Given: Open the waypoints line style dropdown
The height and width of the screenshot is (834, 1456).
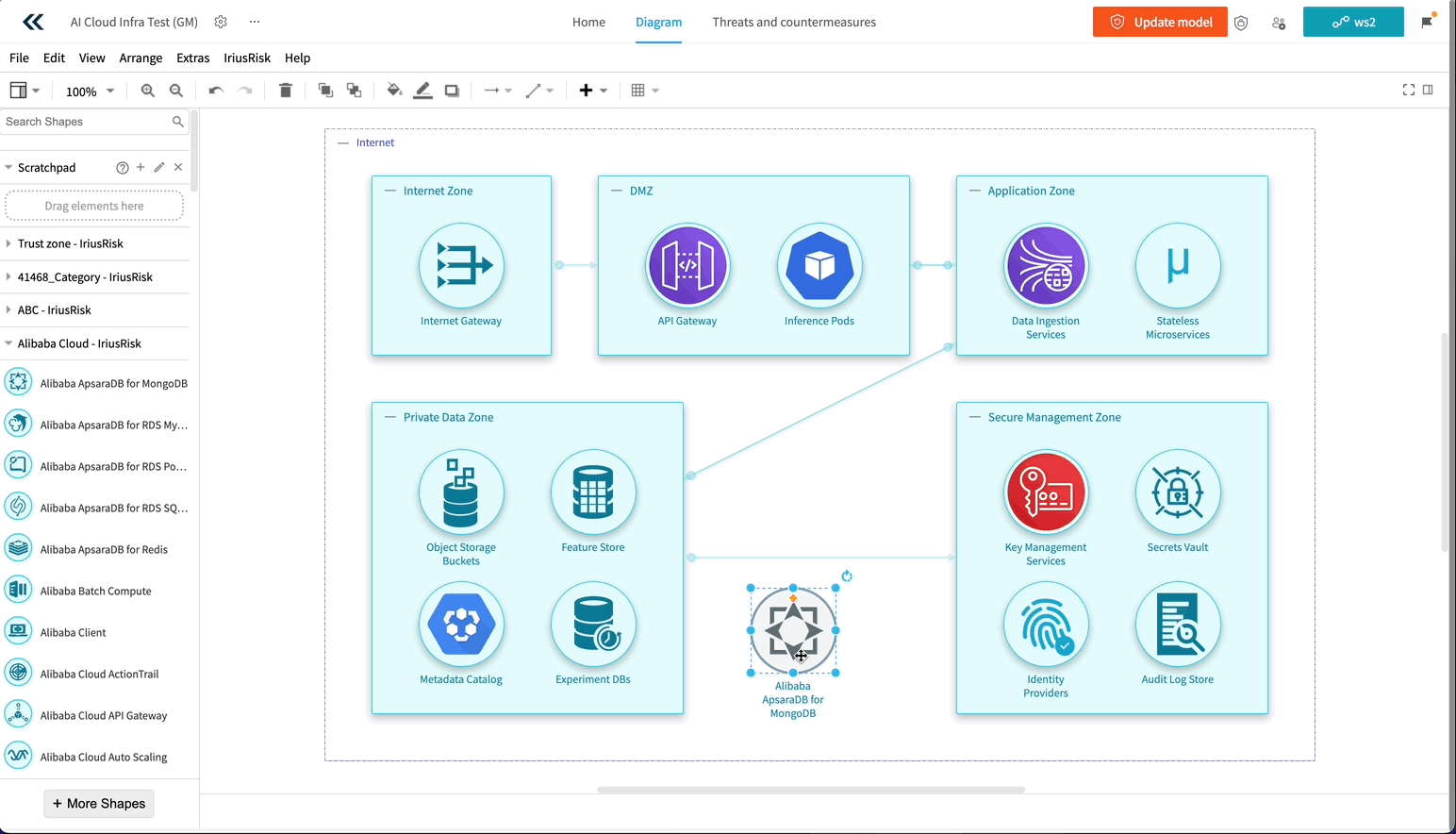Looking at the screenshot, I should (x=539, y=91).
